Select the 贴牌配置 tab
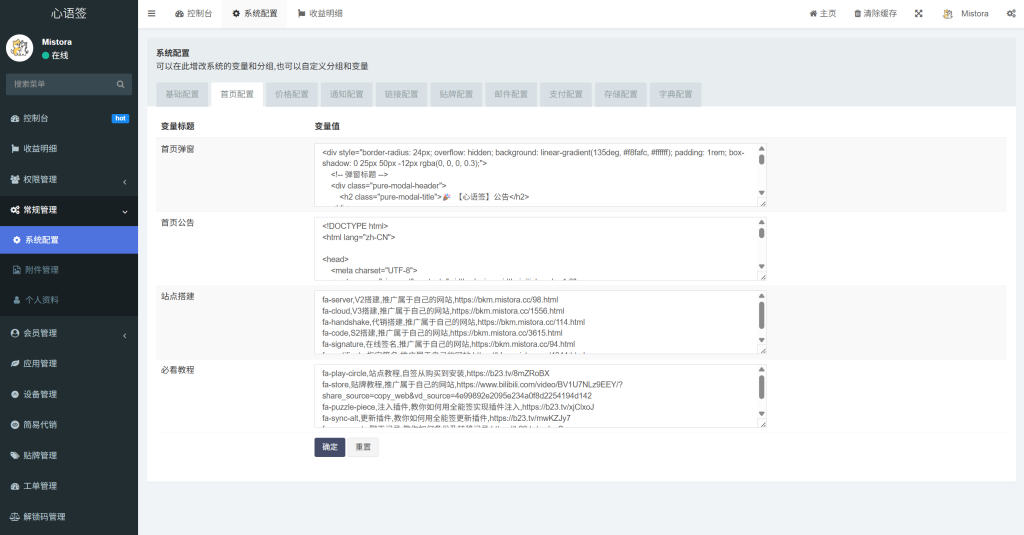Image resolution: width=1024 pixels, height=535 pixels. (x=456, y=94)
